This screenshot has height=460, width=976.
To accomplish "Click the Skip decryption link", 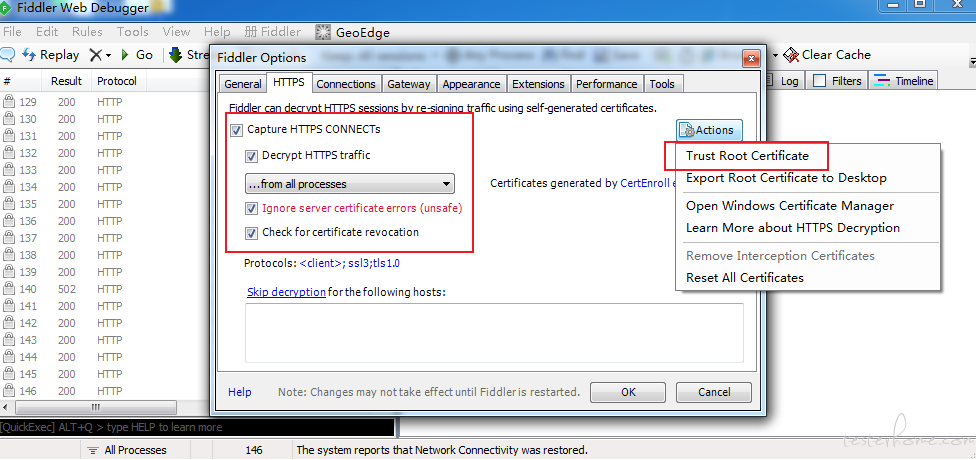I will [x=286, y=292].
